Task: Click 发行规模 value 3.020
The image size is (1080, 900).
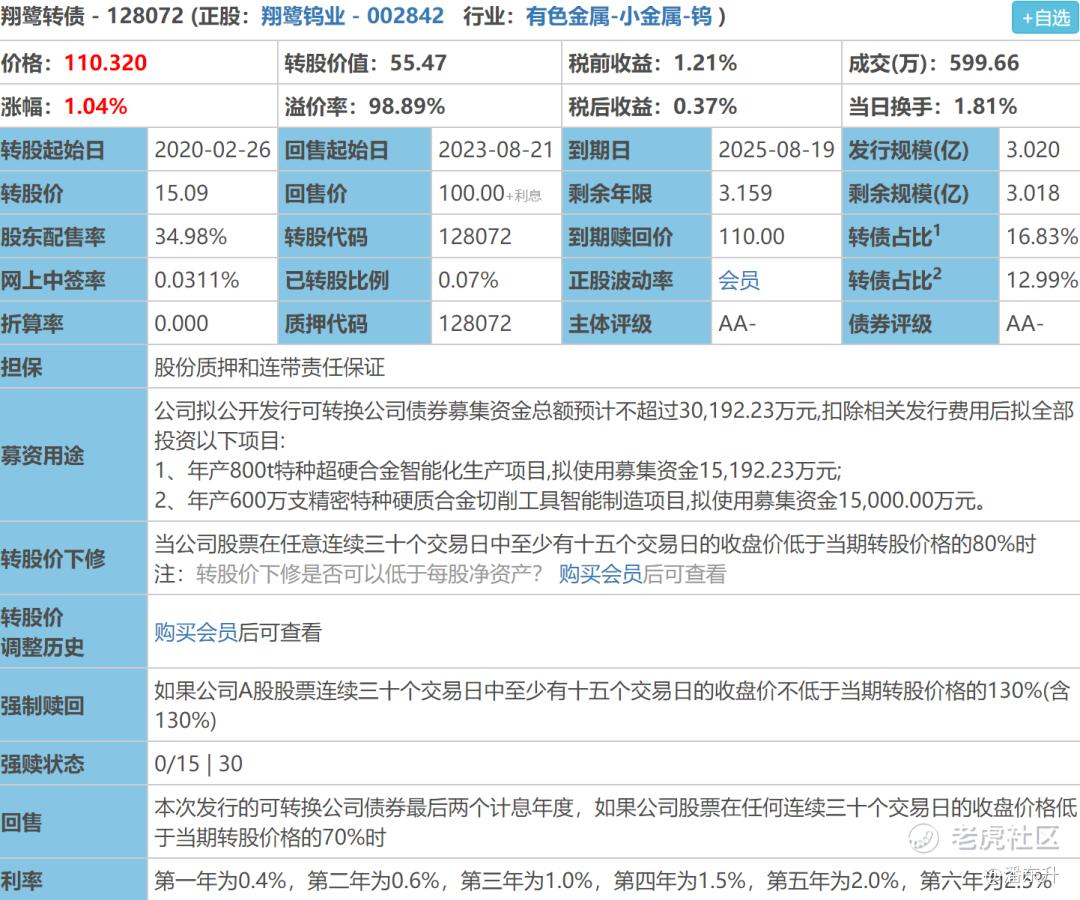Action: click(1032, 149)
